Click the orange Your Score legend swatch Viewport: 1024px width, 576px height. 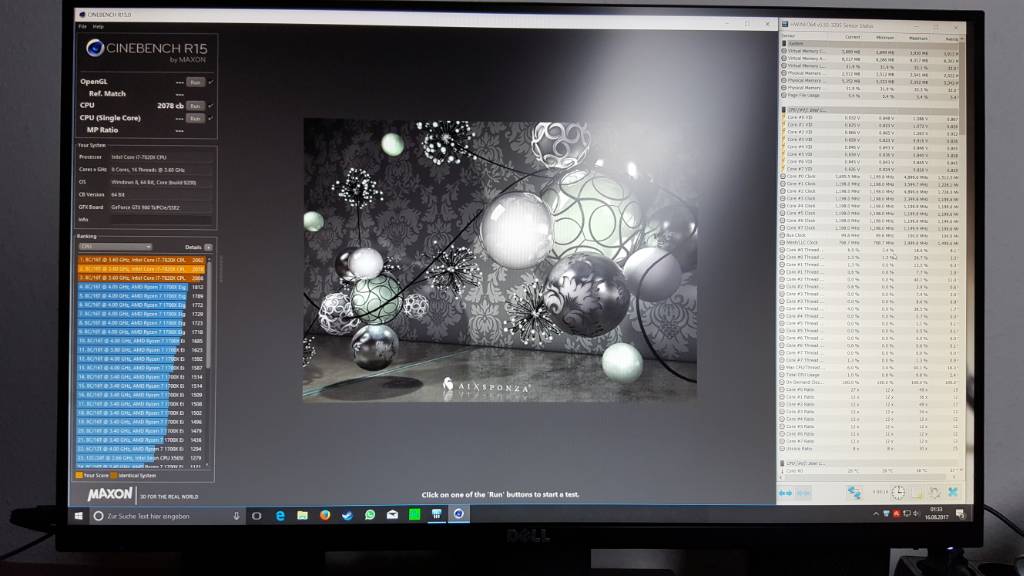click(79, 475)
